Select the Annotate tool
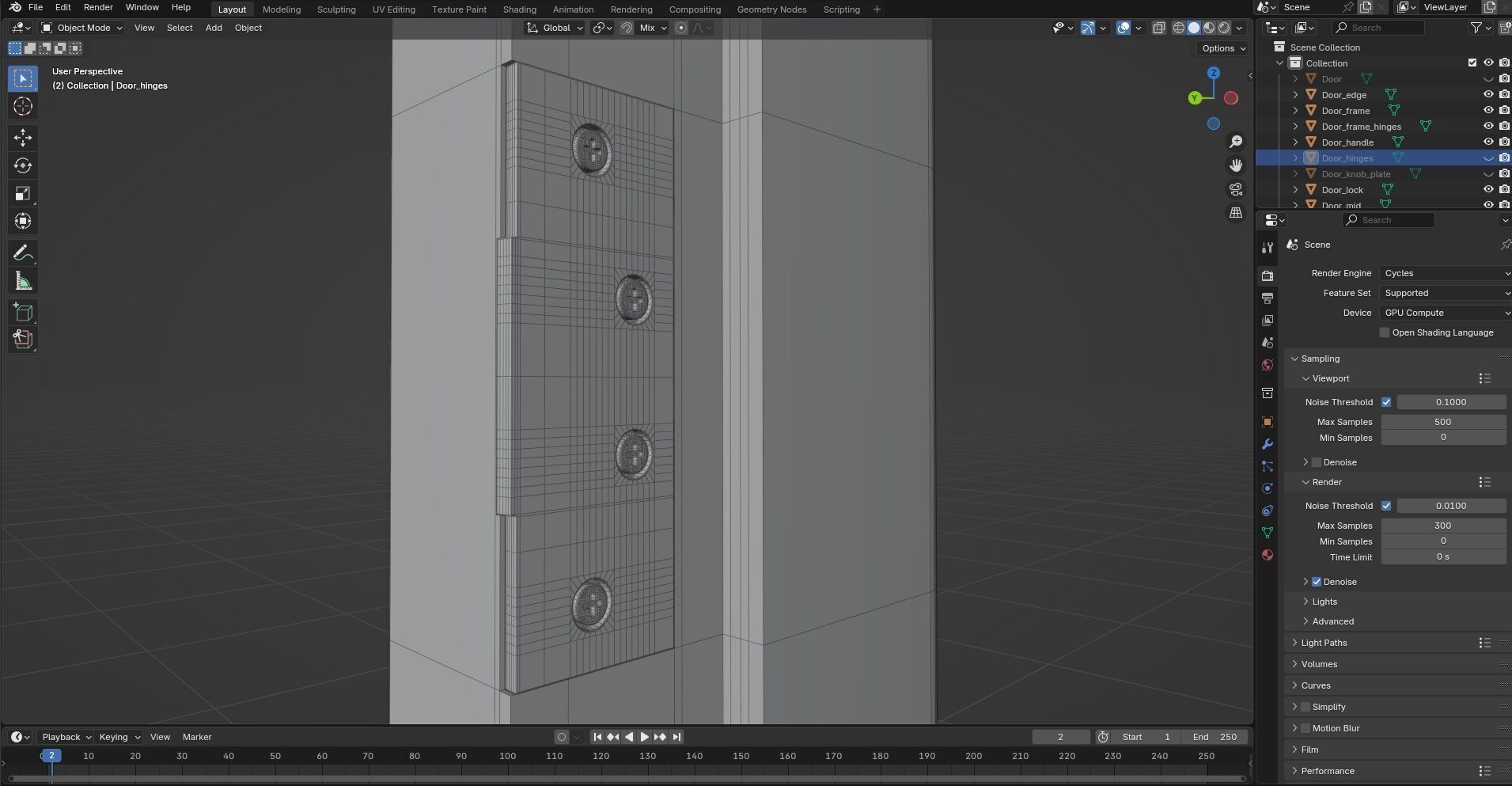Viewport: 1512px width, 786px height. 23,253
